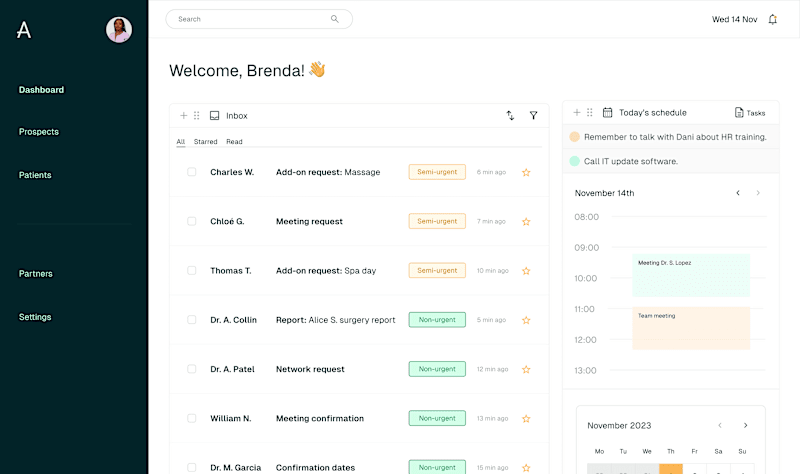Advance November 2023 calendar to next month
Image resolution: width=800 pixels, height=474 pixels.
tap(745, 426)
